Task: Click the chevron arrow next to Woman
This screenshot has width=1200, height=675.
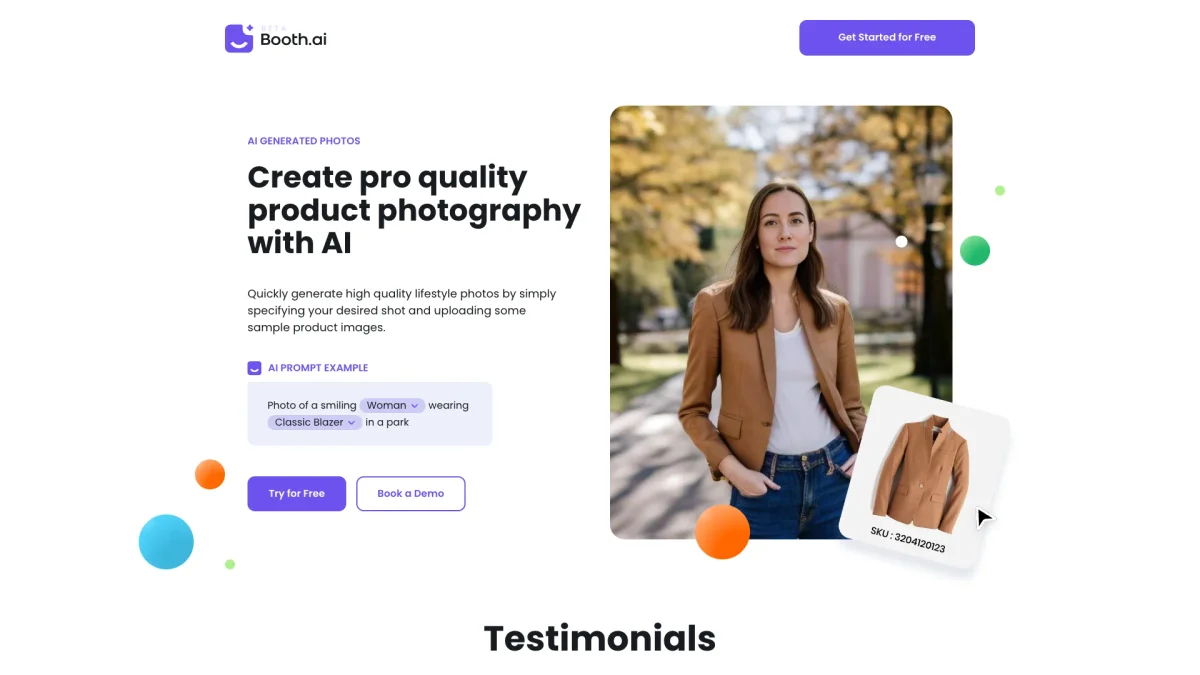Action: [x=414, y=406]
